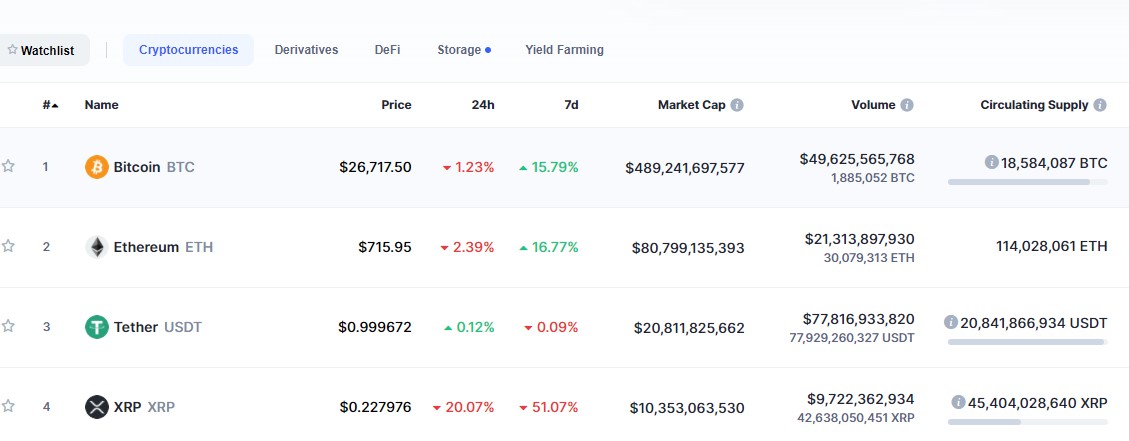Sort by the # rank column
Image resolution: width=1129 pixels, height=441 pixels.
point(50,105)
